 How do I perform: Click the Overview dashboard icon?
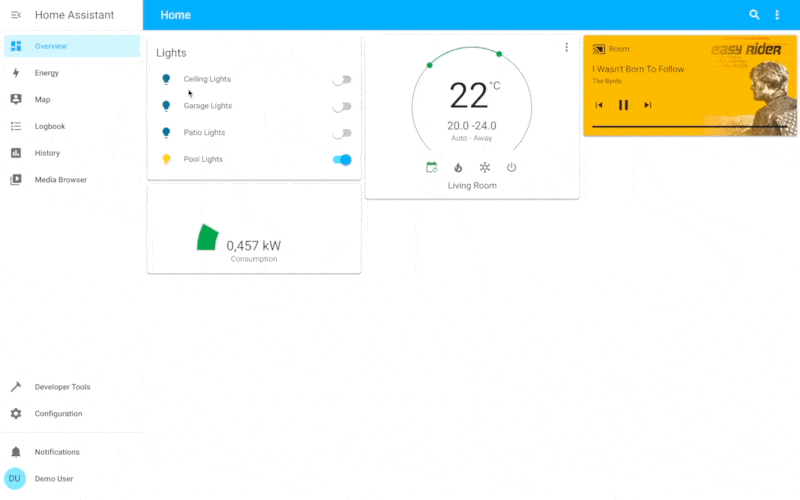[16, 46]
